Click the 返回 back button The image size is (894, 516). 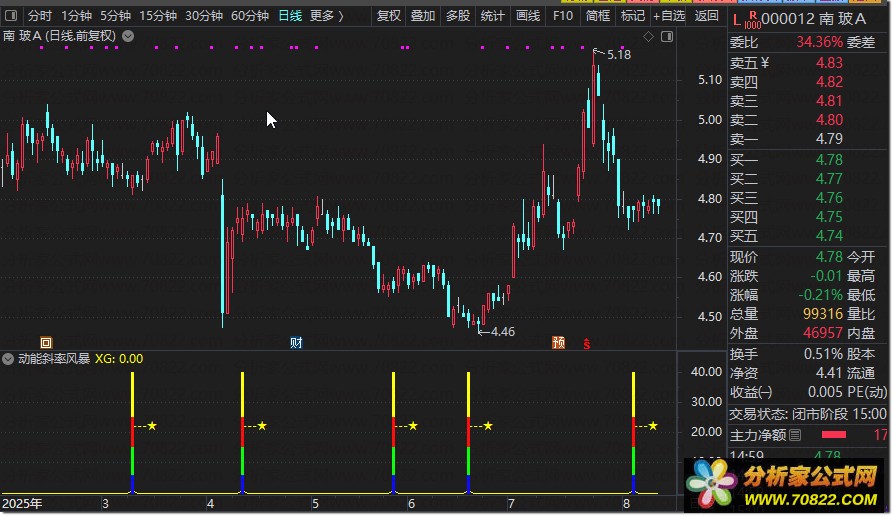(x=706, y=15)
